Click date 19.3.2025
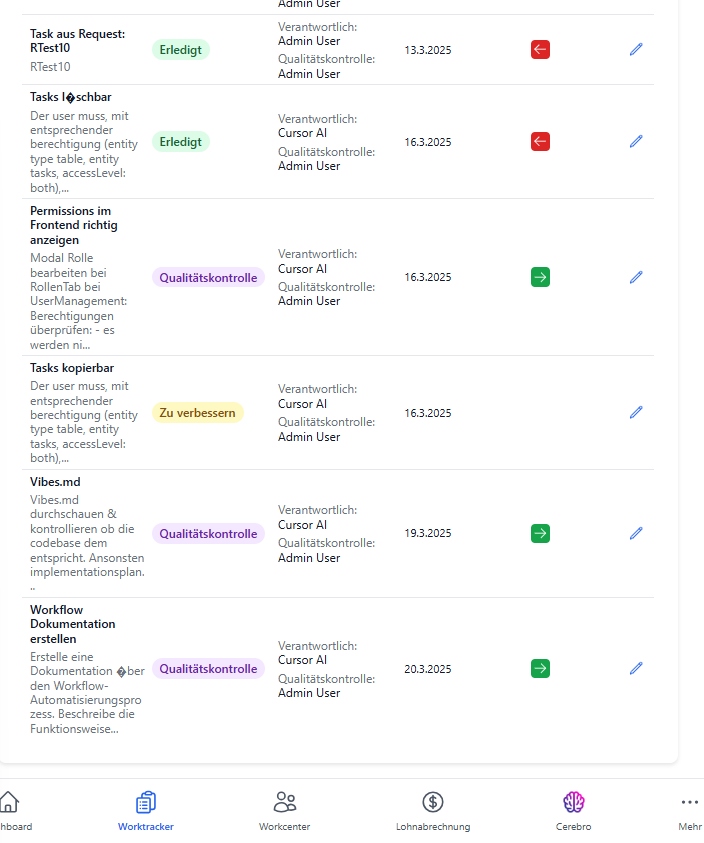 click(428, 533)
